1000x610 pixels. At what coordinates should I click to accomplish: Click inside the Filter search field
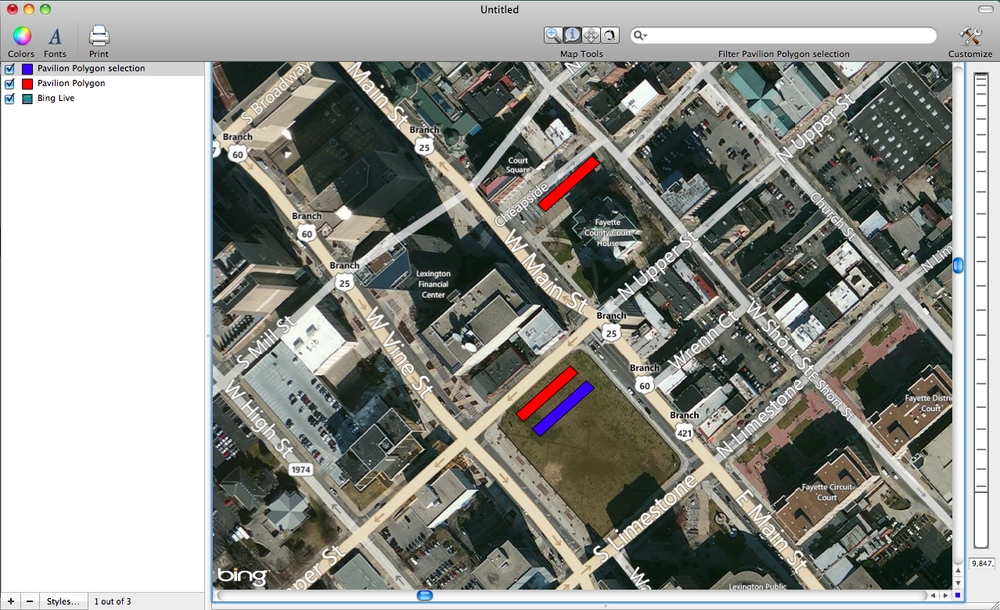[790, 35]
